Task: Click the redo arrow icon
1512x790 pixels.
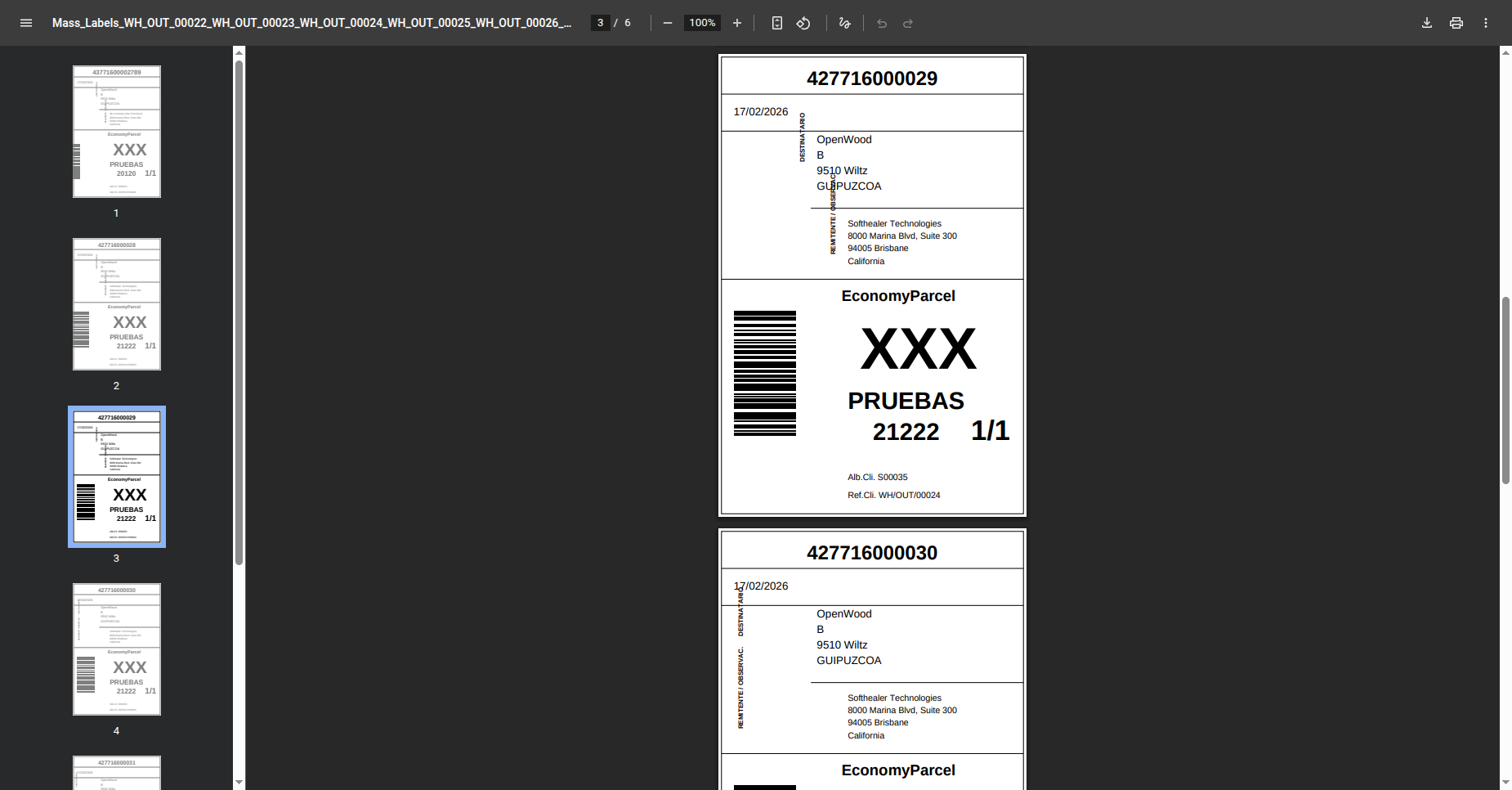Action: [x=908, y=23]
